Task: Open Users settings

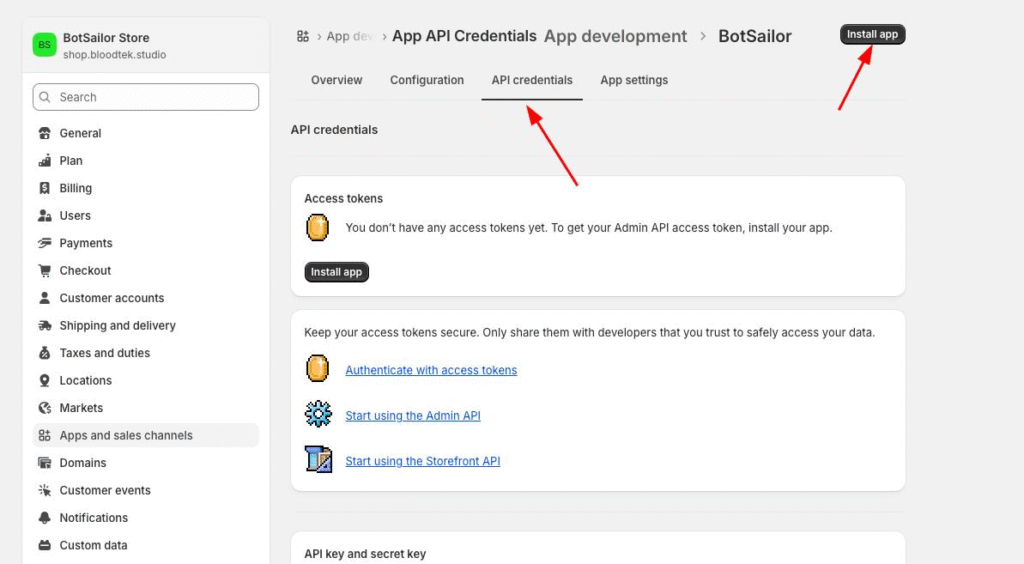Action: [x=146, y=215]
